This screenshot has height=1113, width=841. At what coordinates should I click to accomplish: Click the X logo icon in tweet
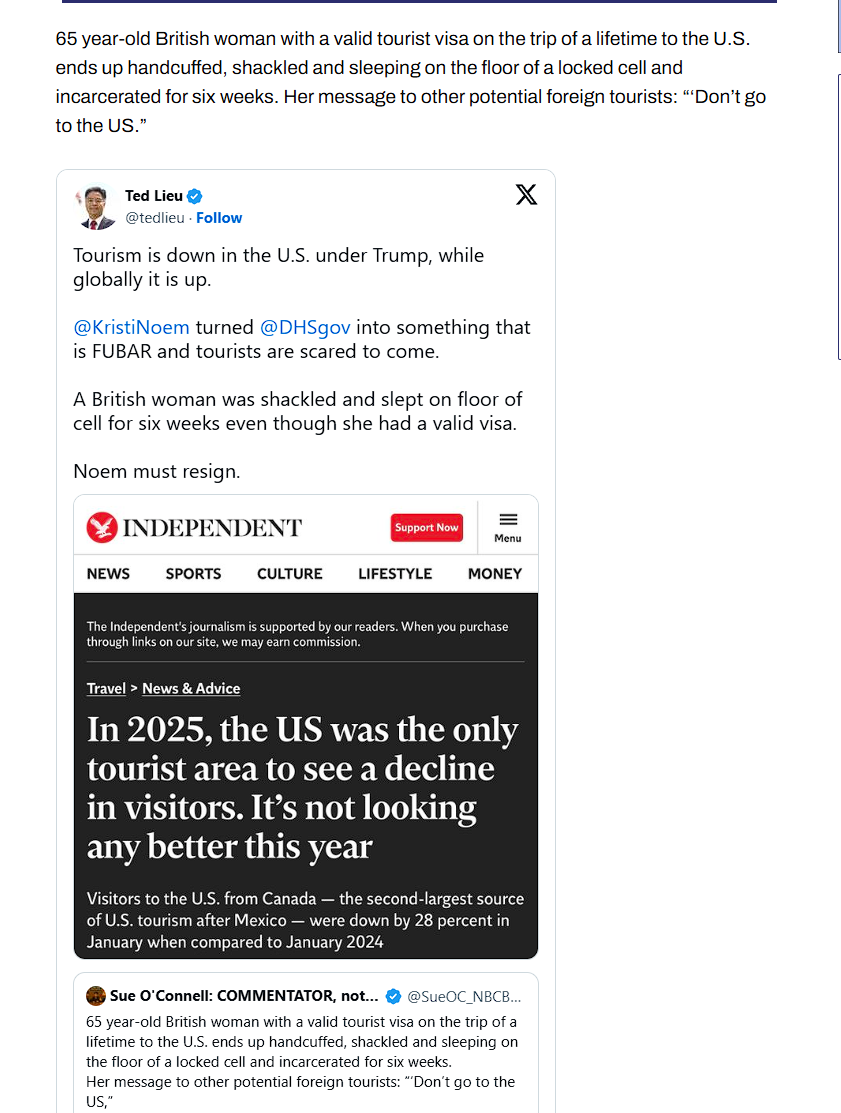click(526, 195)
